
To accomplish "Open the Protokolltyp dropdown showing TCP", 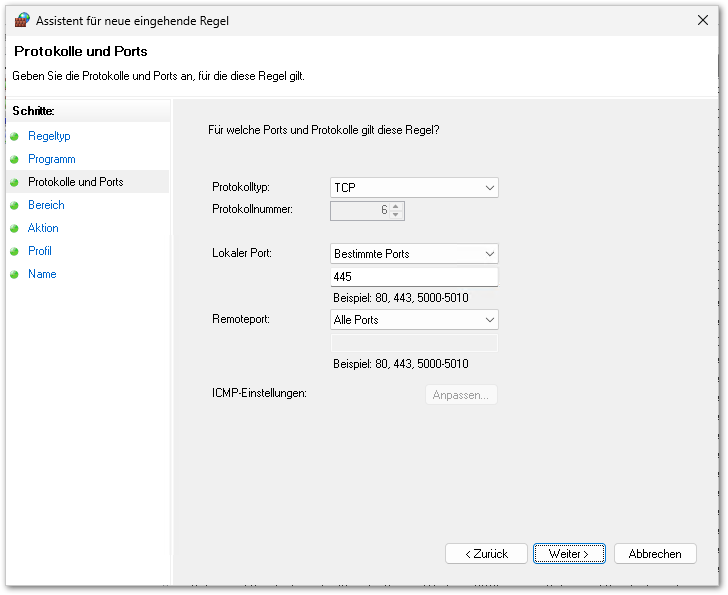I will 414,188.
